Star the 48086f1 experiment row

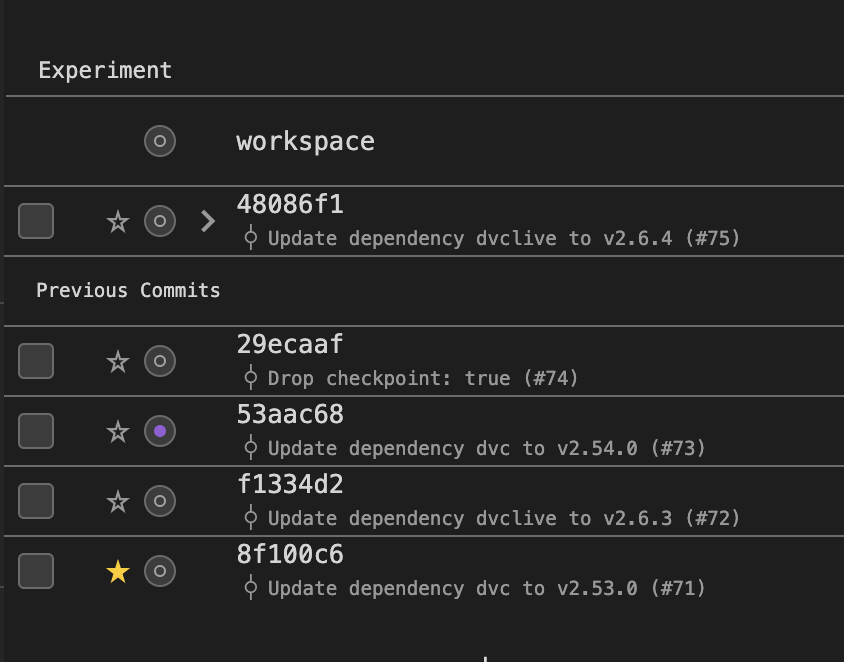[x=118, y=221]
